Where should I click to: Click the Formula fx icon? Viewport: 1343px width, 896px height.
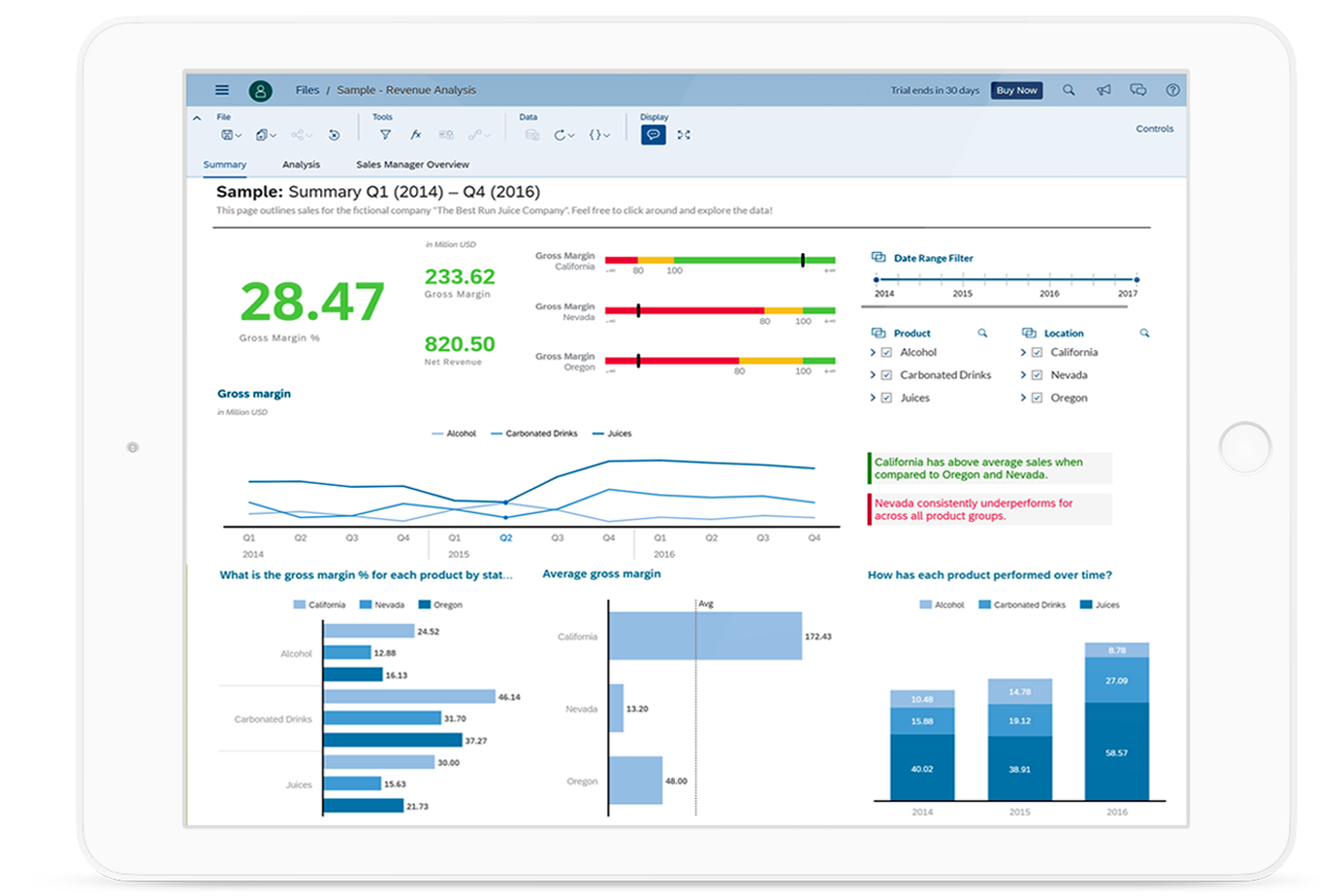(418, 135)
